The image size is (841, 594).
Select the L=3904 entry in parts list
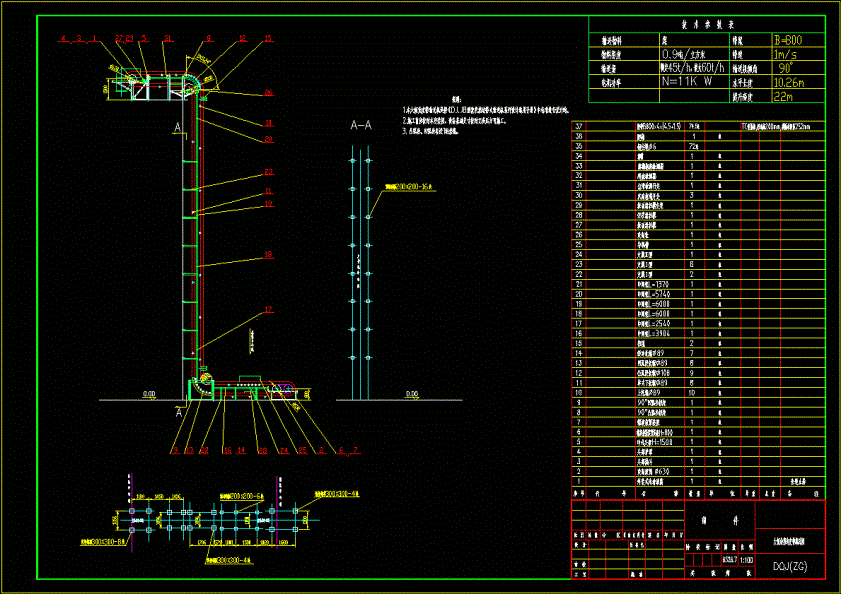coord(653,333)
